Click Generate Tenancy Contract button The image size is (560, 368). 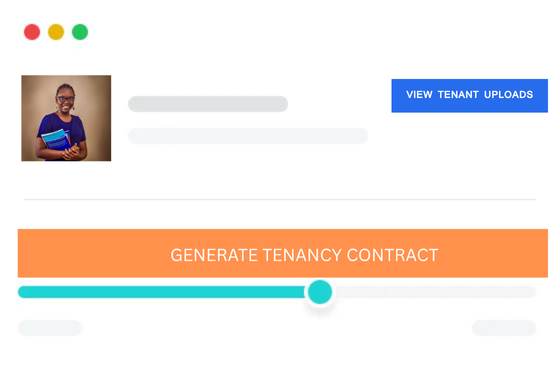click(283, 253)
